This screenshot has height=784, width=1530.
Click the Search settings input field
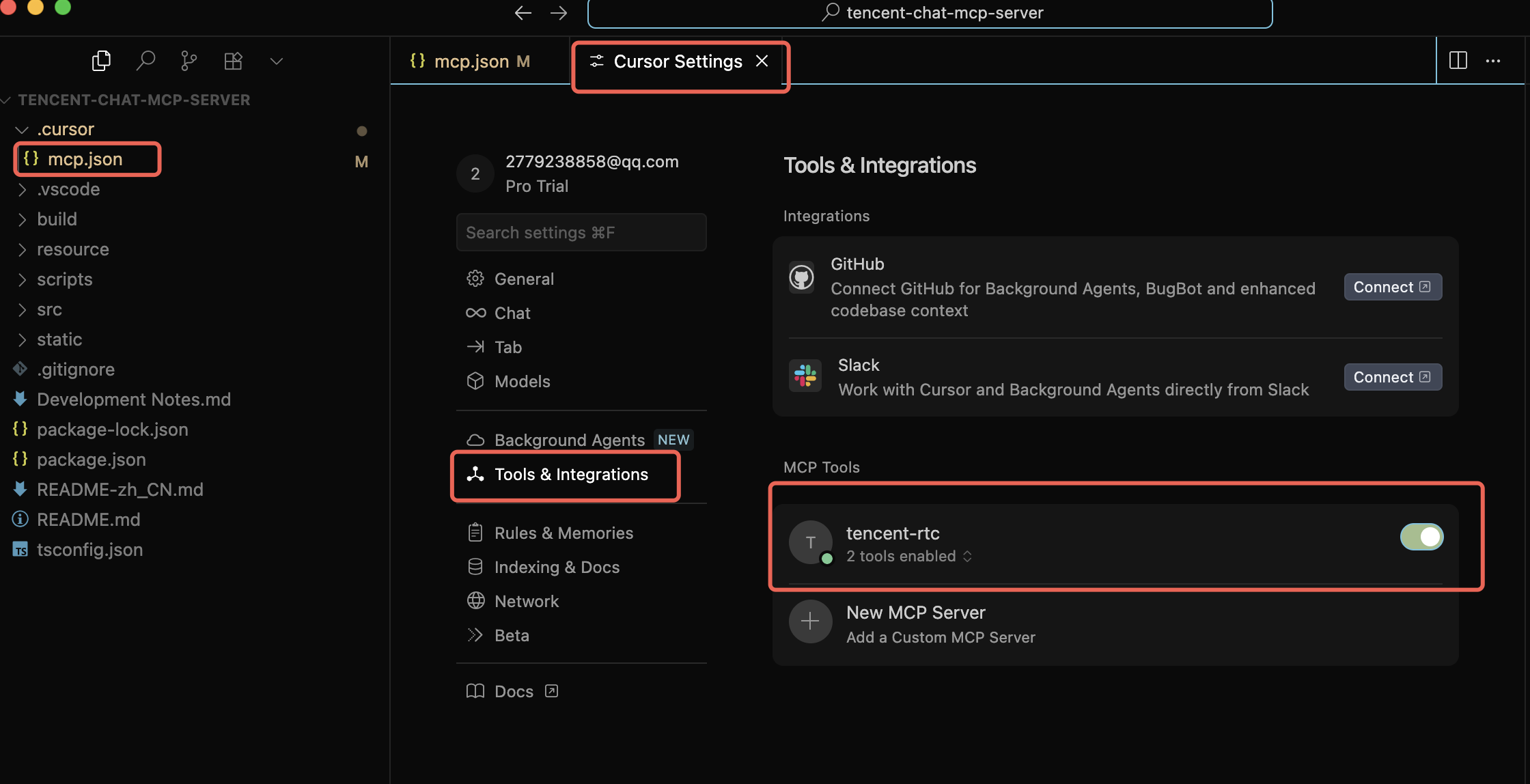pyautogui.click(x=581, y=232)
